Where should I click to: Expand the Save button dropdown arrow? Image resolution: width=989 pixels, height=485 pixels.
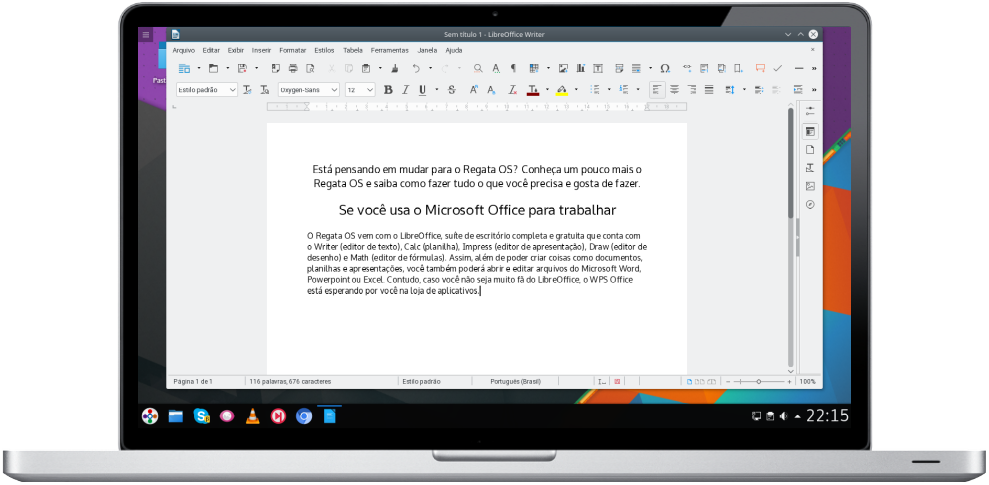[256, 68]
